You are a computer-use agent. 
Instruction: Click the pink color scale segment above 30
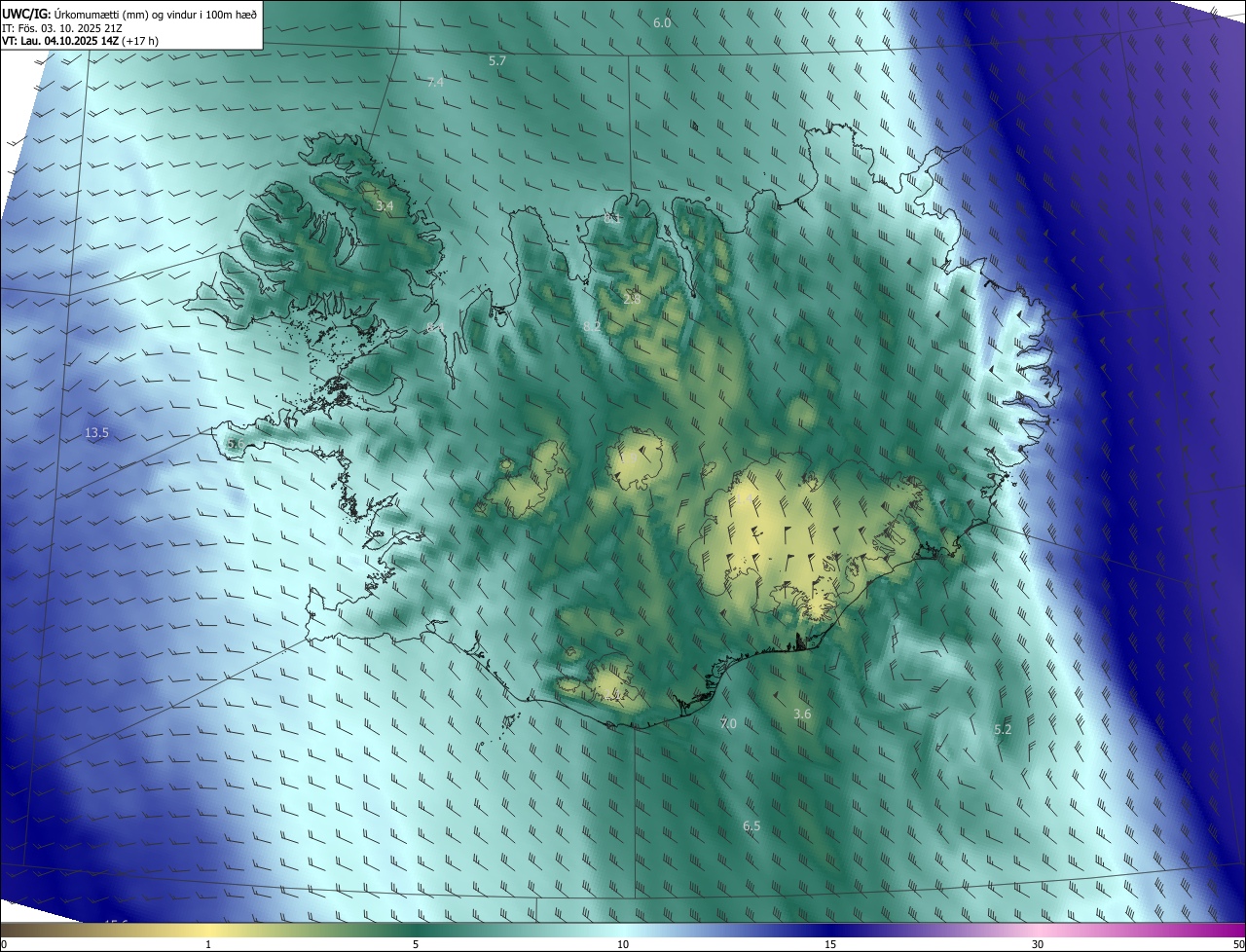[1038, 931]
